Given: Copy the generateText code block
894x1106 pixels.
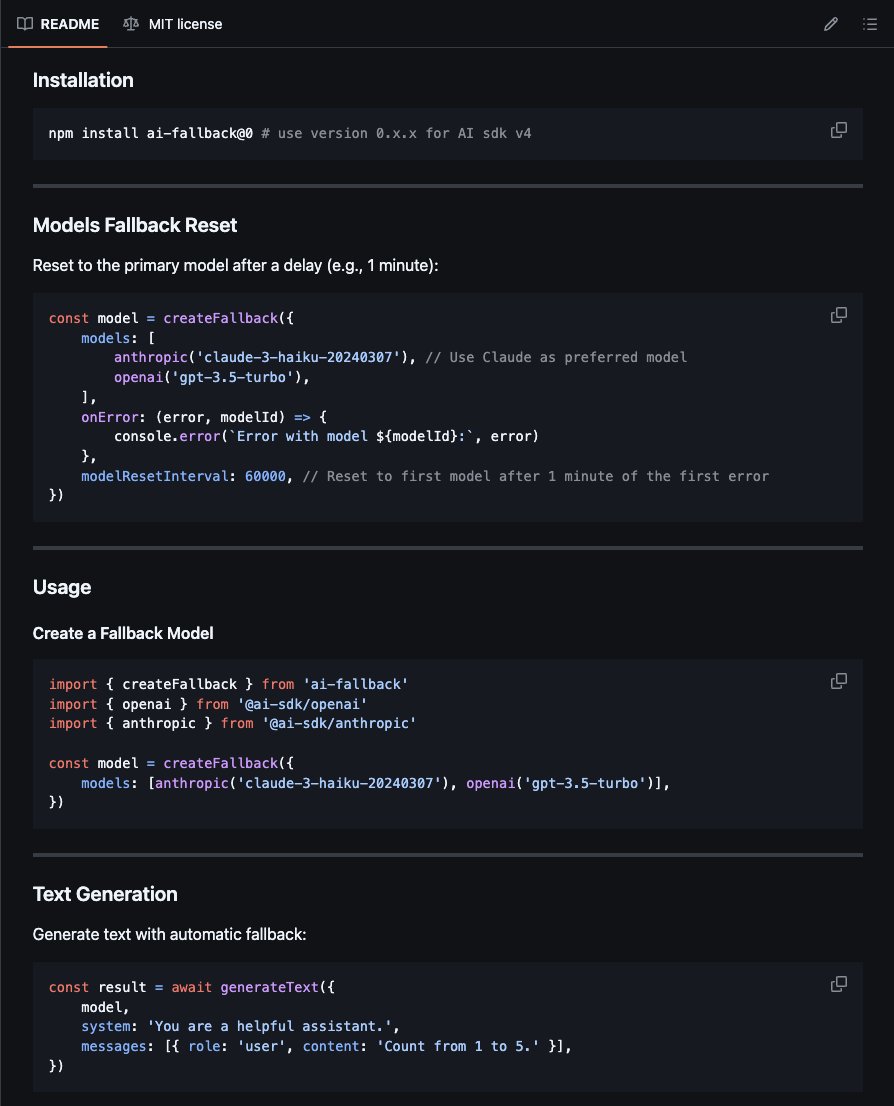Looking at the screenshot, I should [x=838, y=985].
